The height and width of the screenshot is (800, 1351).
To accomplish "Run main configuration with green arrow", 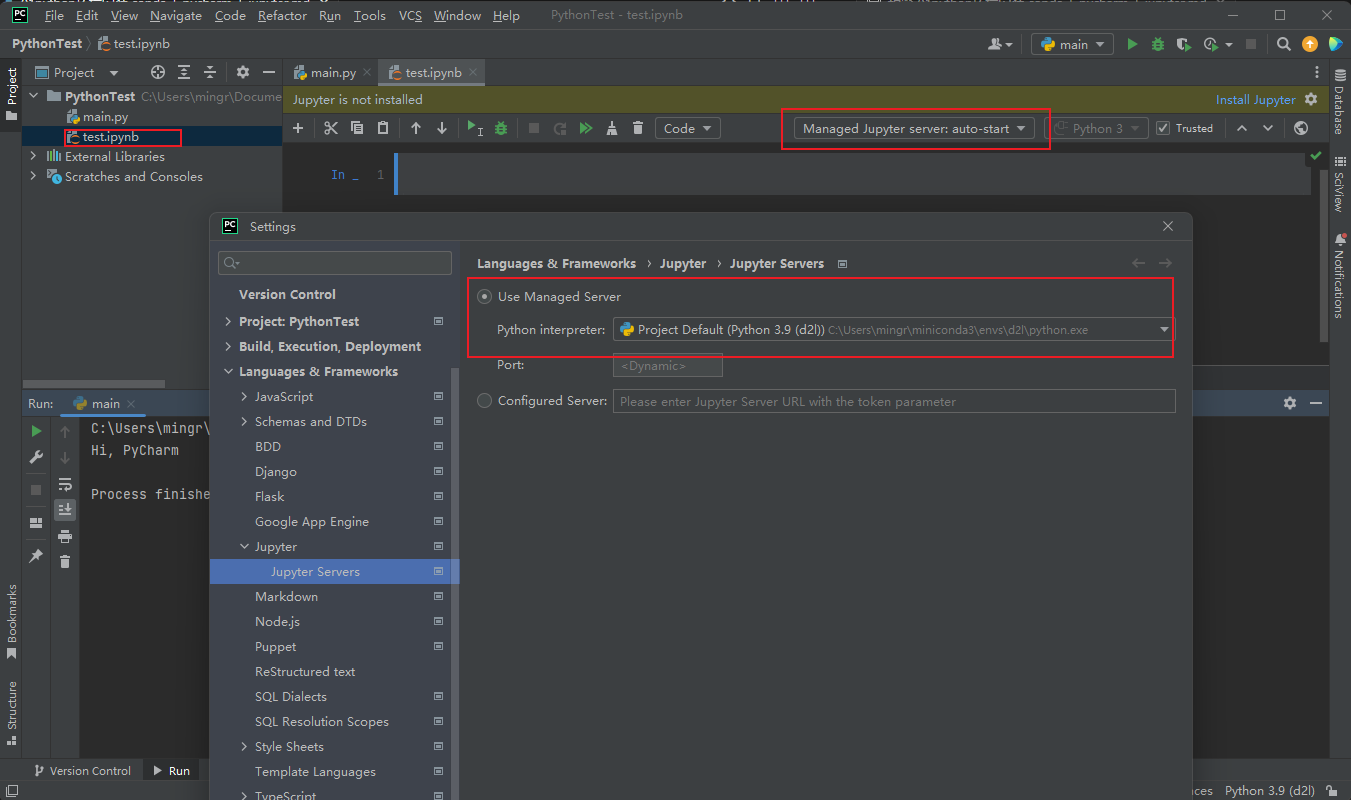I will [x=1132, y=44].
